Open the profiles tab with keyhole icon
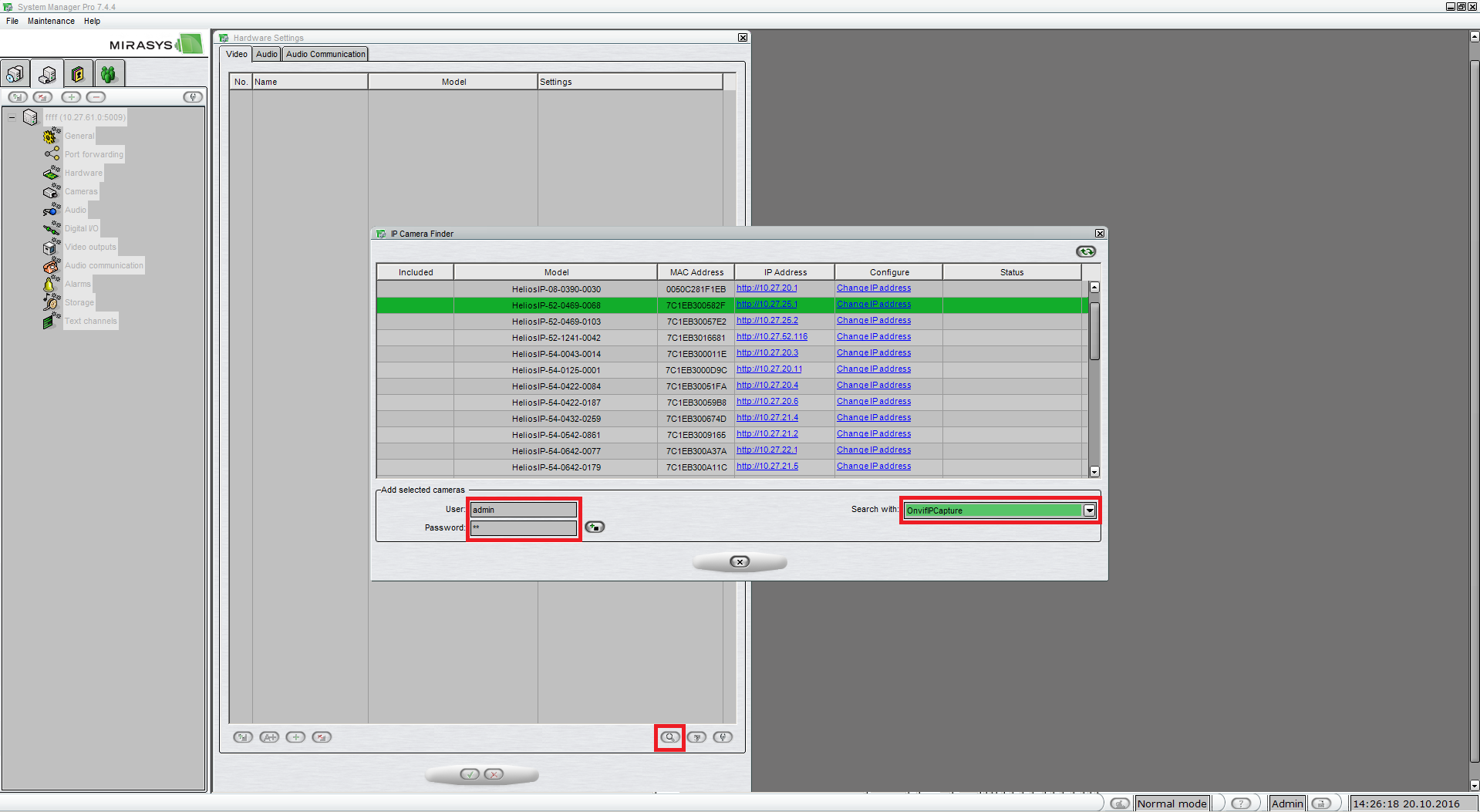1480x812 pixels. point(78,74)
